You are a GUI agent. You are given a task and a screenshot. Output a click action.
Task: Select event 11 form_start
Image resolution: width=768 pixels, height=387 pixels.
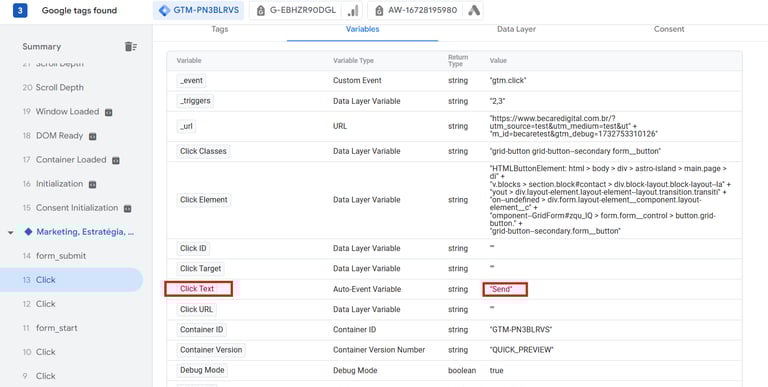click(49, 328)
